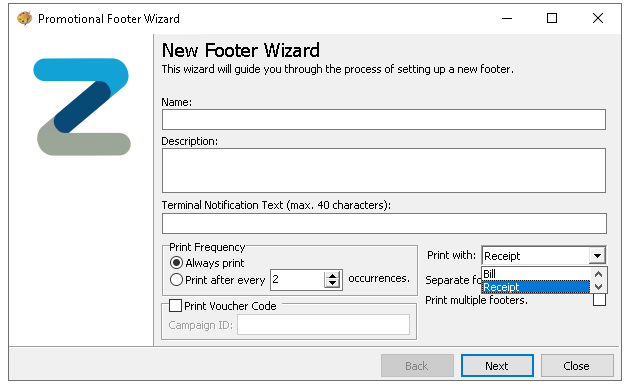This screenshot has height=388, width=630.
Task: Focus the Name text field
Action: pyautogui.click(x=384, y=120)
